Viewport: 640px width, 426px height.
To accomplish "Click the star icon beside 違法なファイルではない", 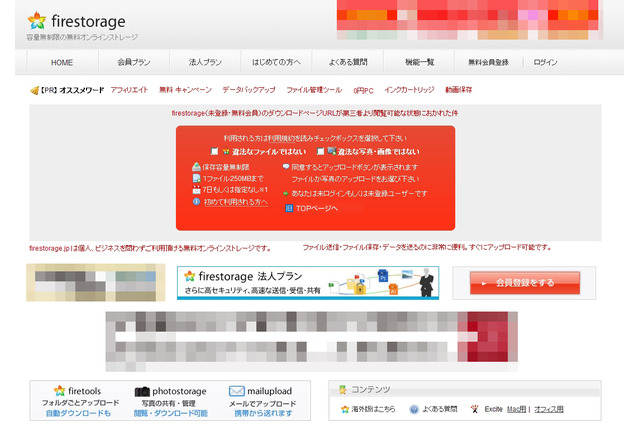I will tap(226, 151).
